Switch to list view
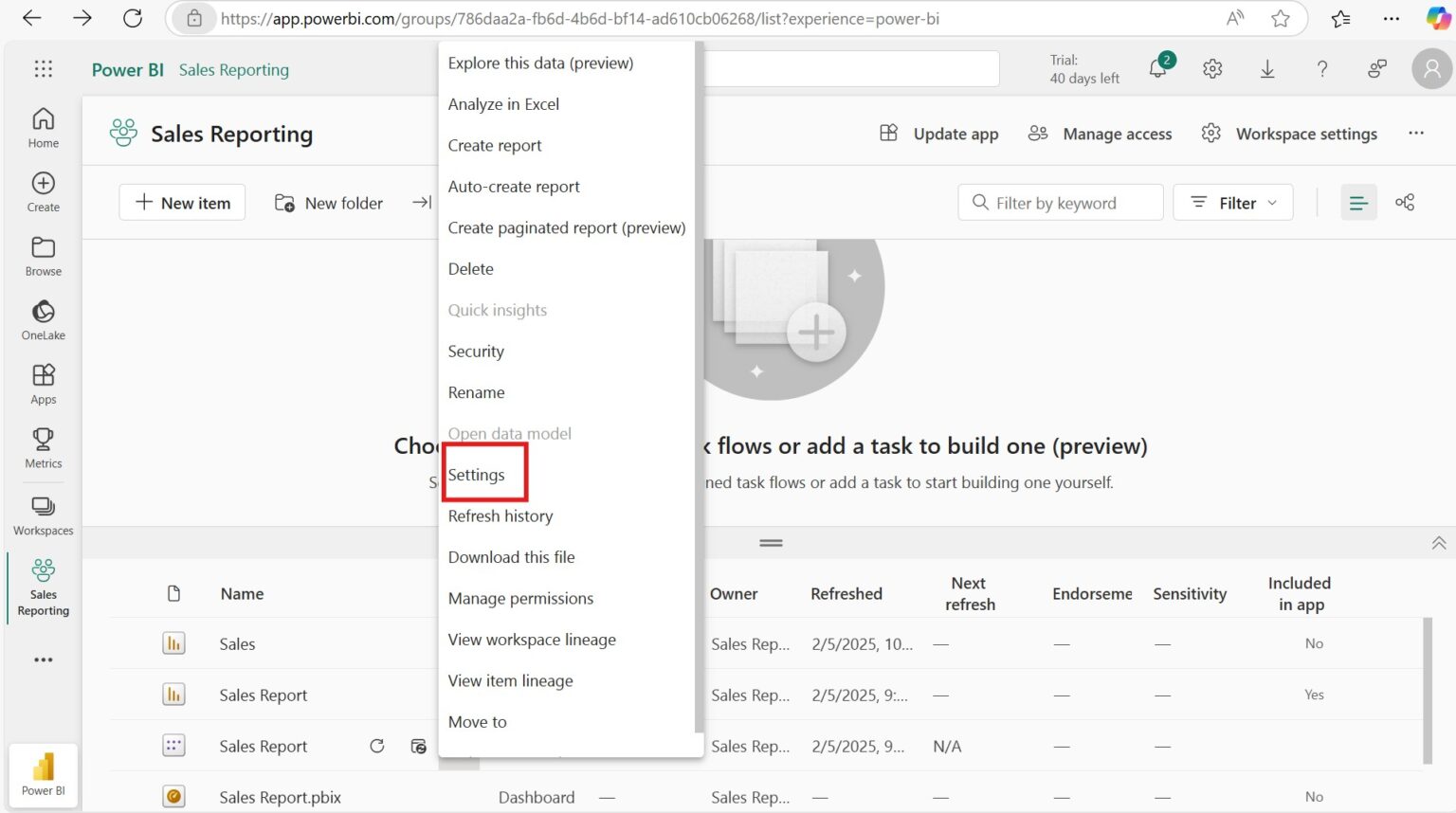The width and height of the screenshot is (1456, 813). click(1358, 203)
